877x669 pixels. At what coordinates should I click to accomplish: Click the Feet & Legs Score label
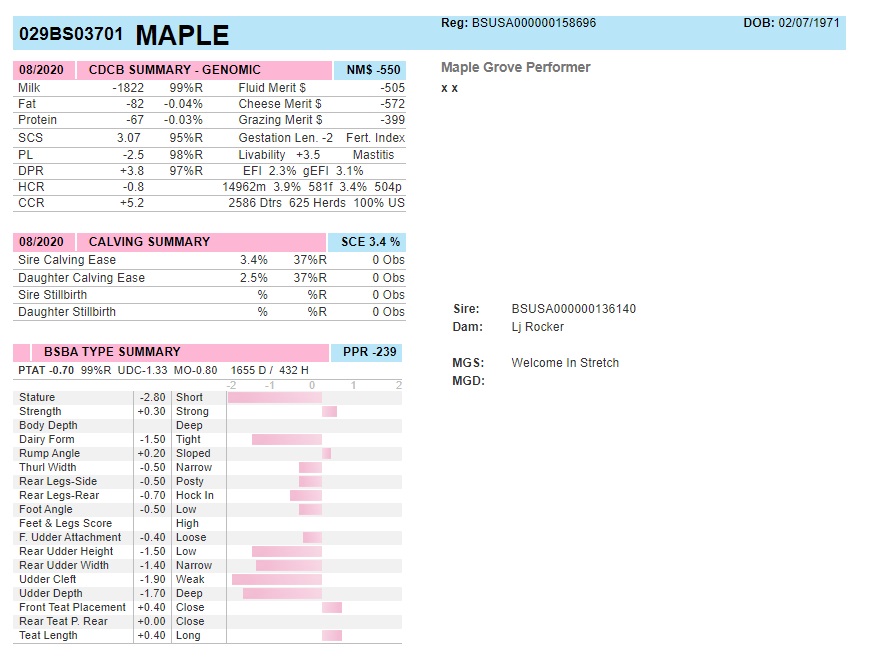65,524
